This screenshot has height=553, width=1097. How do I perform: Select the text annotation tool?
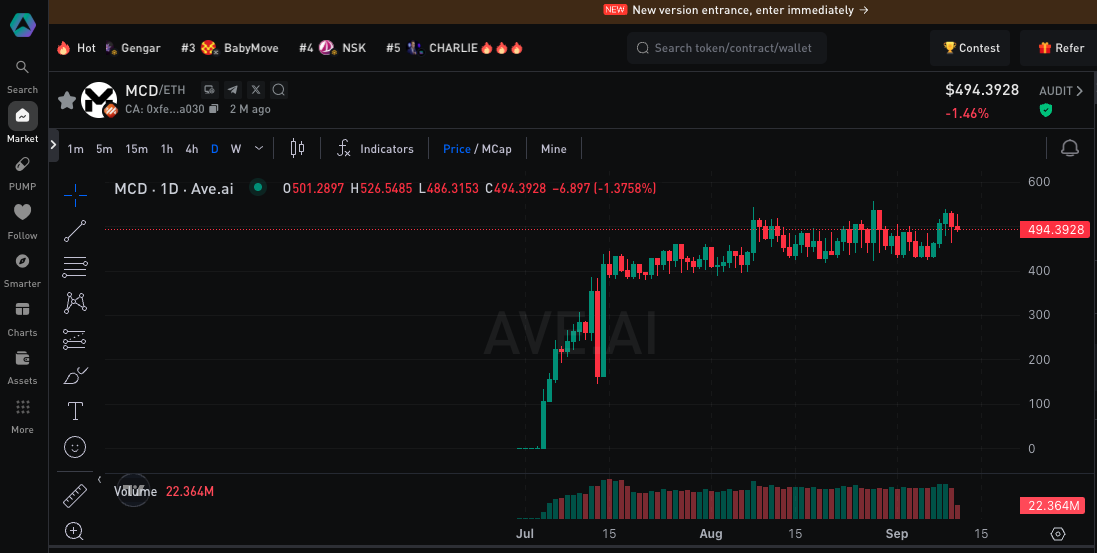[75, 411]
